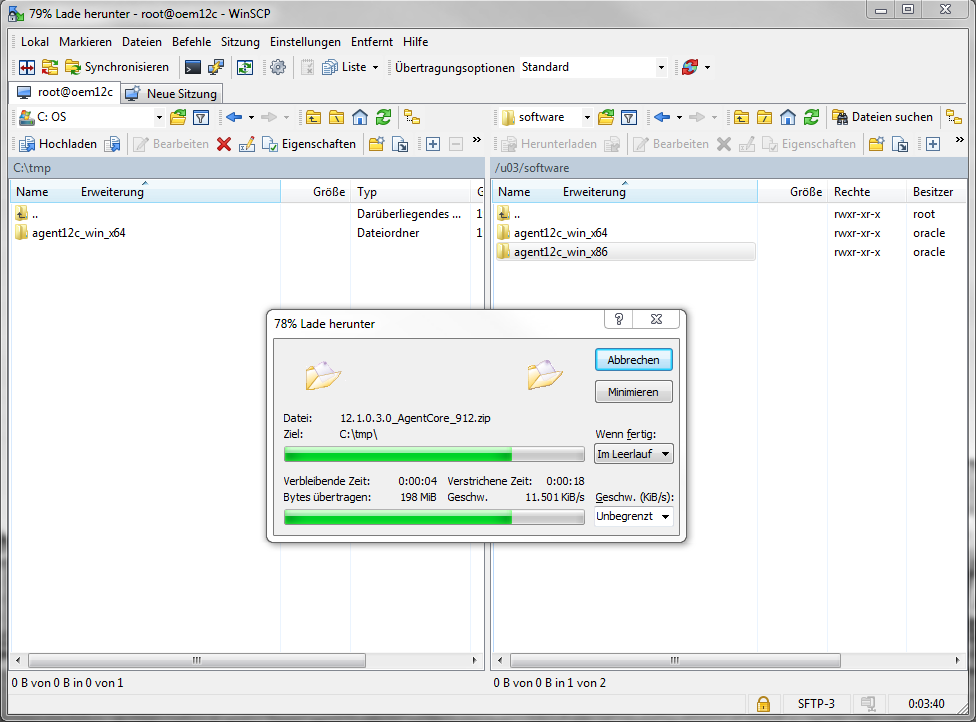Click Abbrechen to cancel download
976x722 pixels.
click(633, 360)
